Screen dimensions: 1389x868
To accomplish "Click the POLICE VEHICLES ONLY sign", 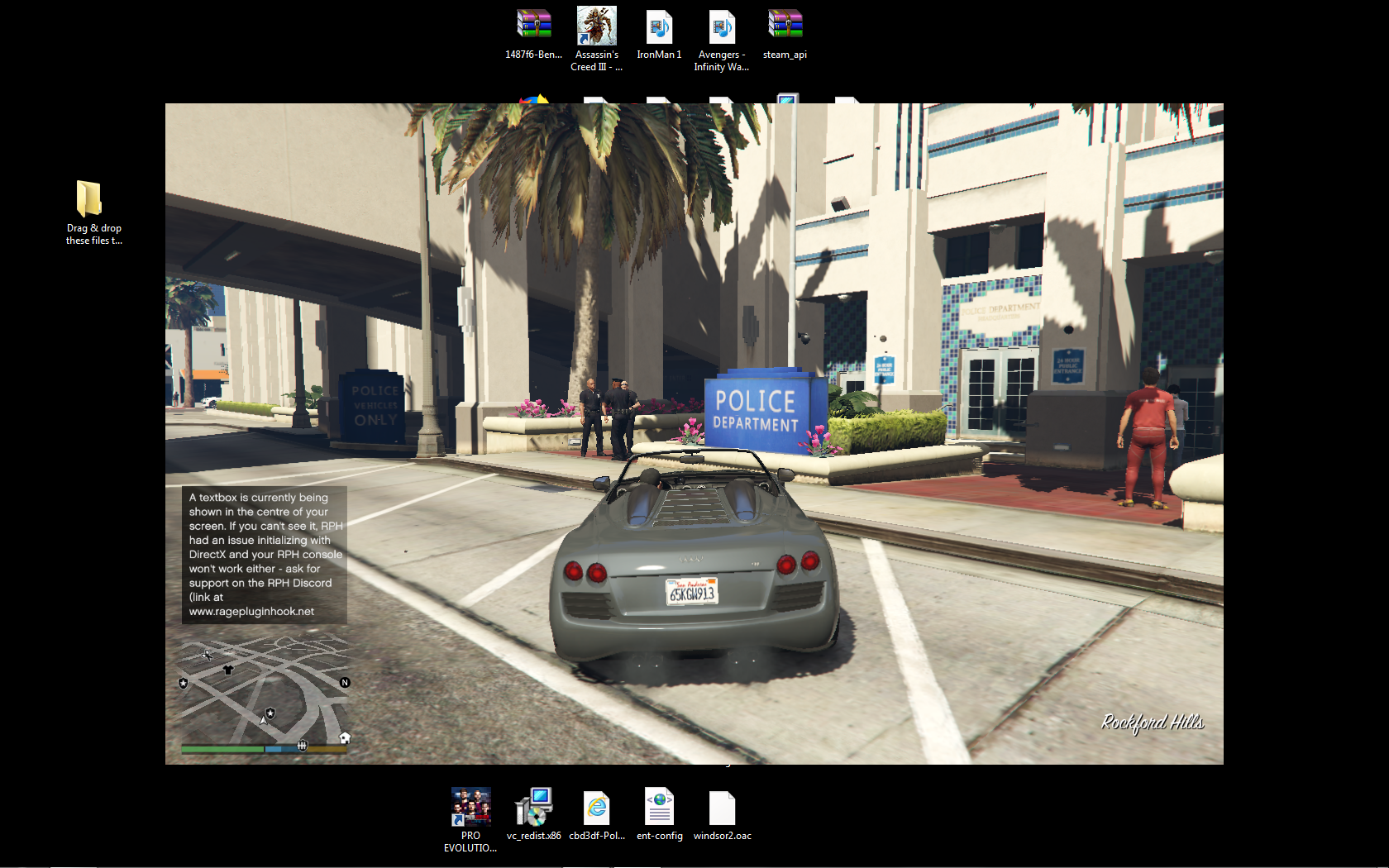I will [x=373, y=406].
